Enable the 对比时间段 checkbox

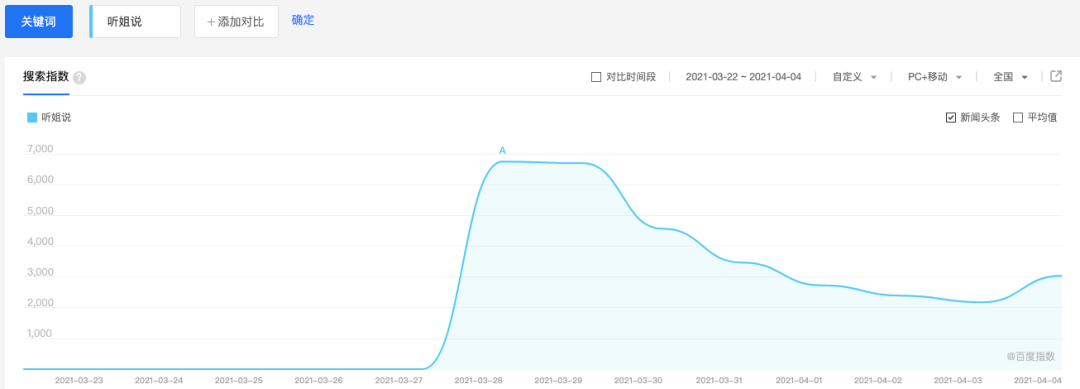pos(596,77)
